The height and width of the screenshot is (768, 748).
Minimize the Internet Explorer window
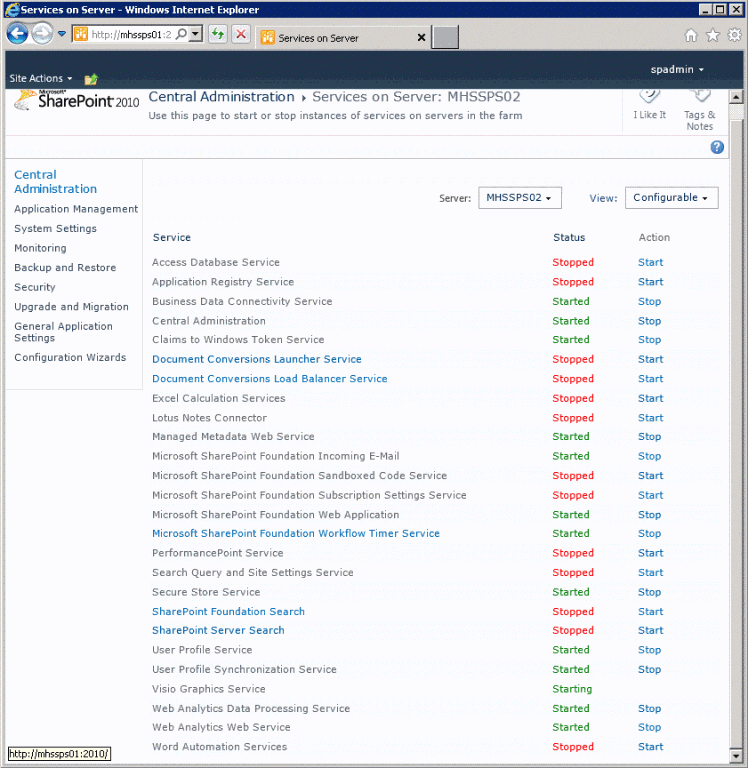705,9
